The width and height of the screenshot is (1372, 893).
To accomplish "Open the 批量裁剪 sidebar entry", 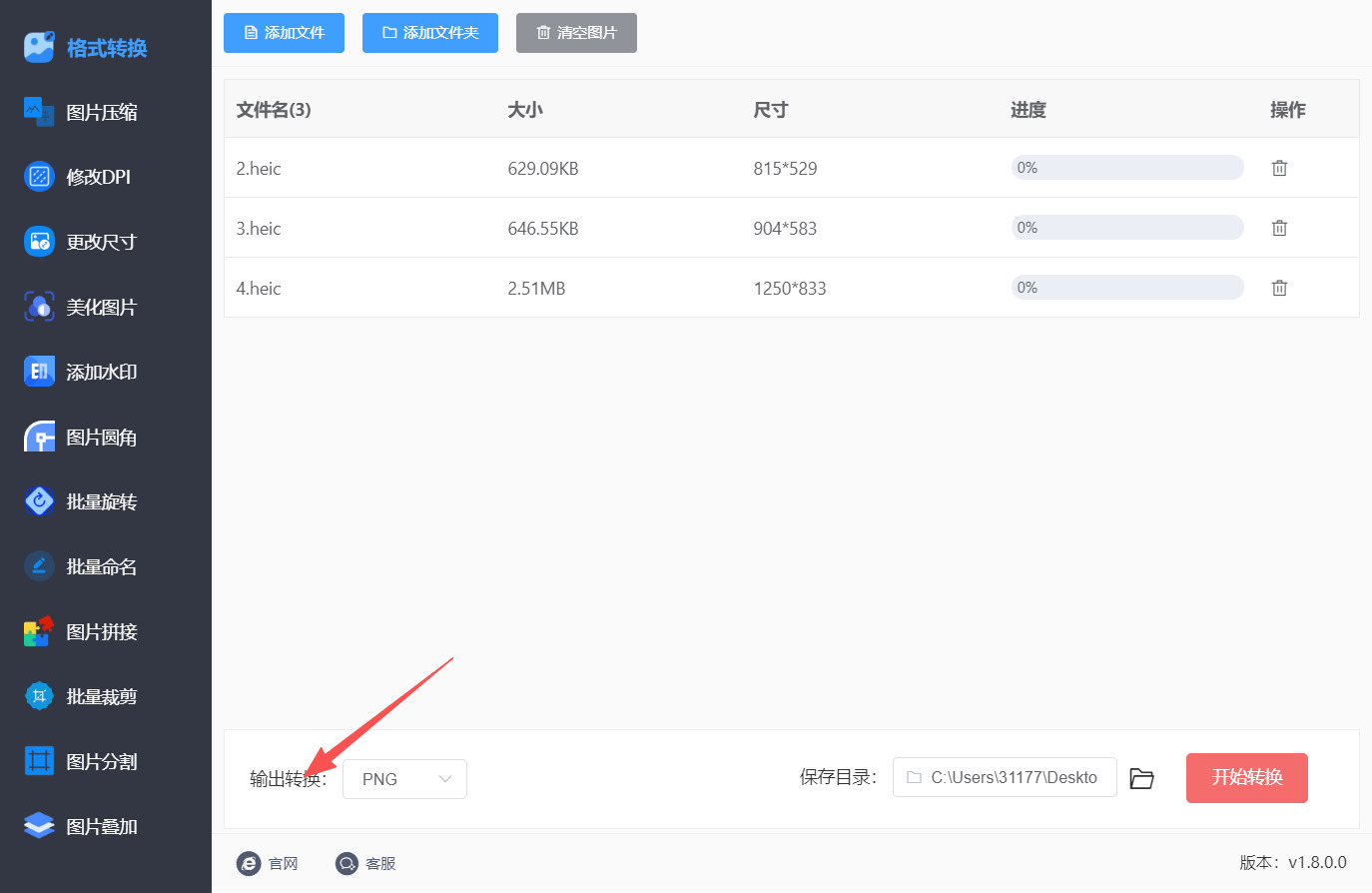I will click(x=80, y=696).
